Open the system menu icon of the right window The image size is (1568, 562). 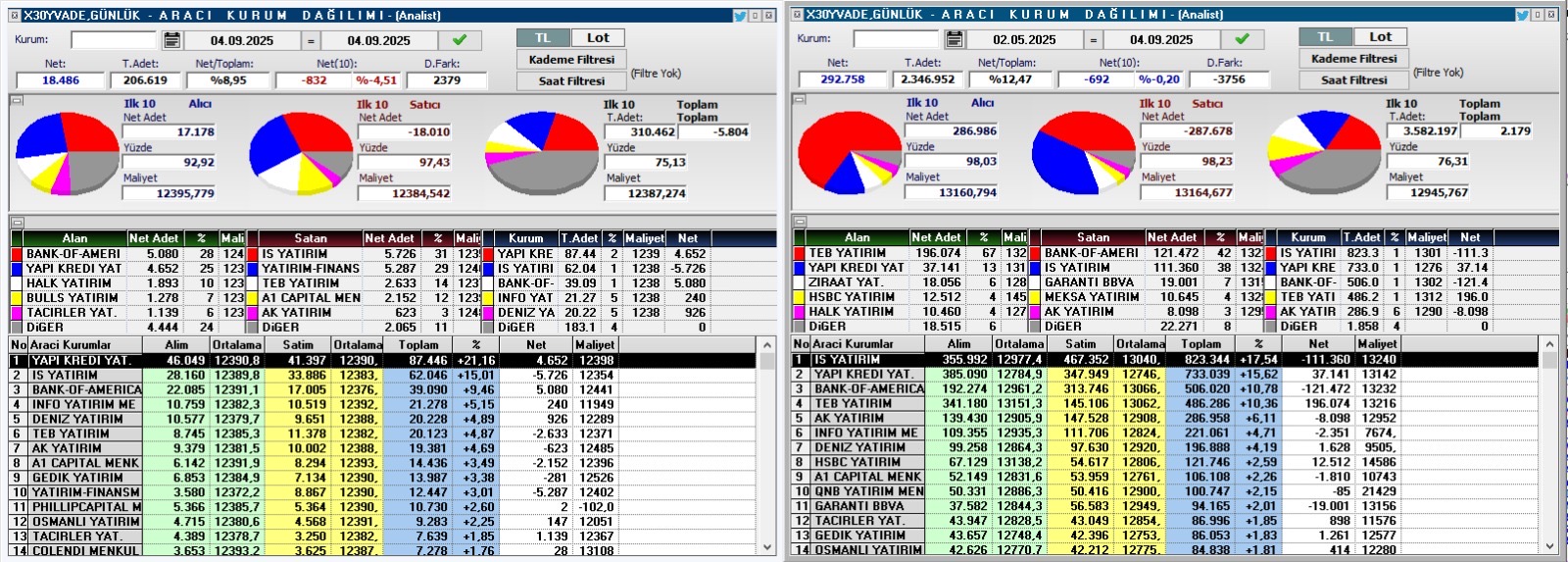[x=798, y=15]
